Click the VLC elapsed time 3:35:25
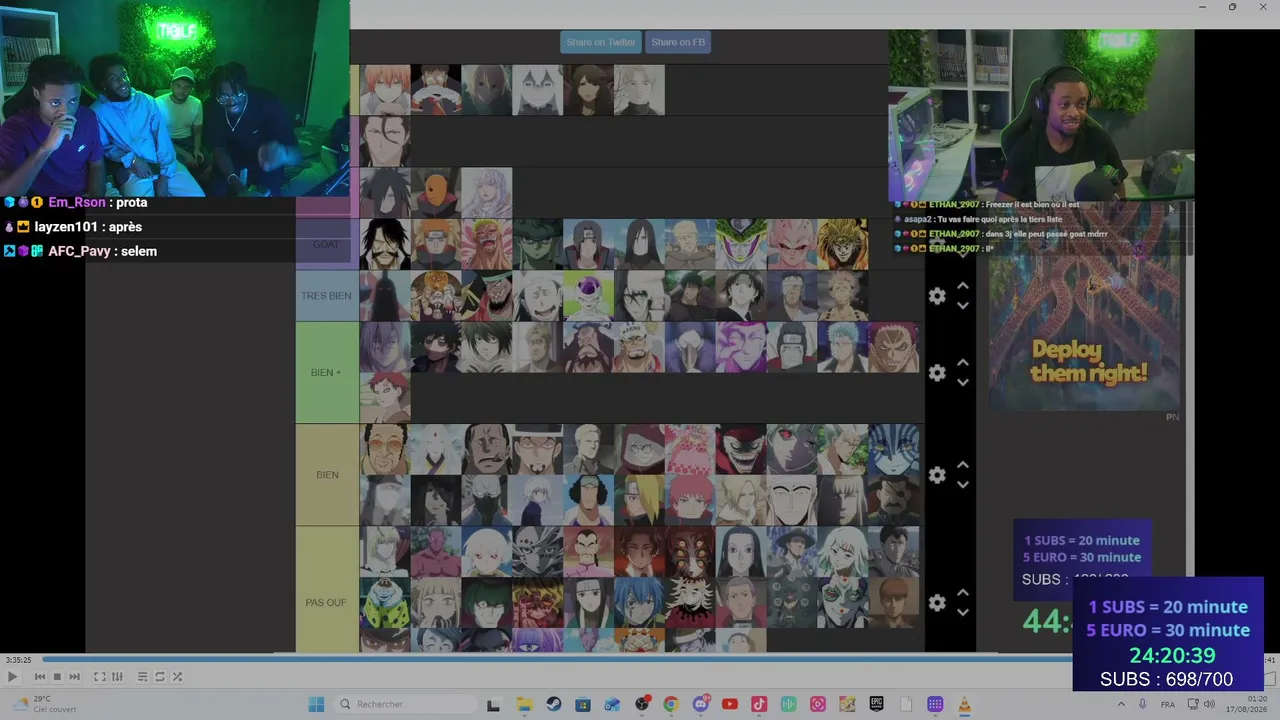This screenshot has width=1280, height=720. 18,660
